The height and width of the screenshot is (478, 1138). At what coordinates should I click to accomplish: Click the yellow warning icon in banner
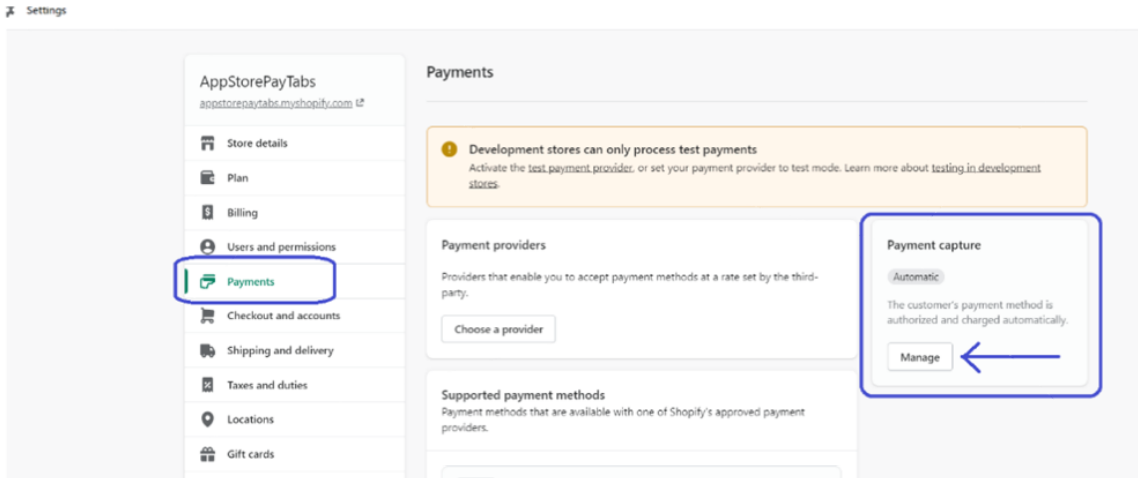449,149
